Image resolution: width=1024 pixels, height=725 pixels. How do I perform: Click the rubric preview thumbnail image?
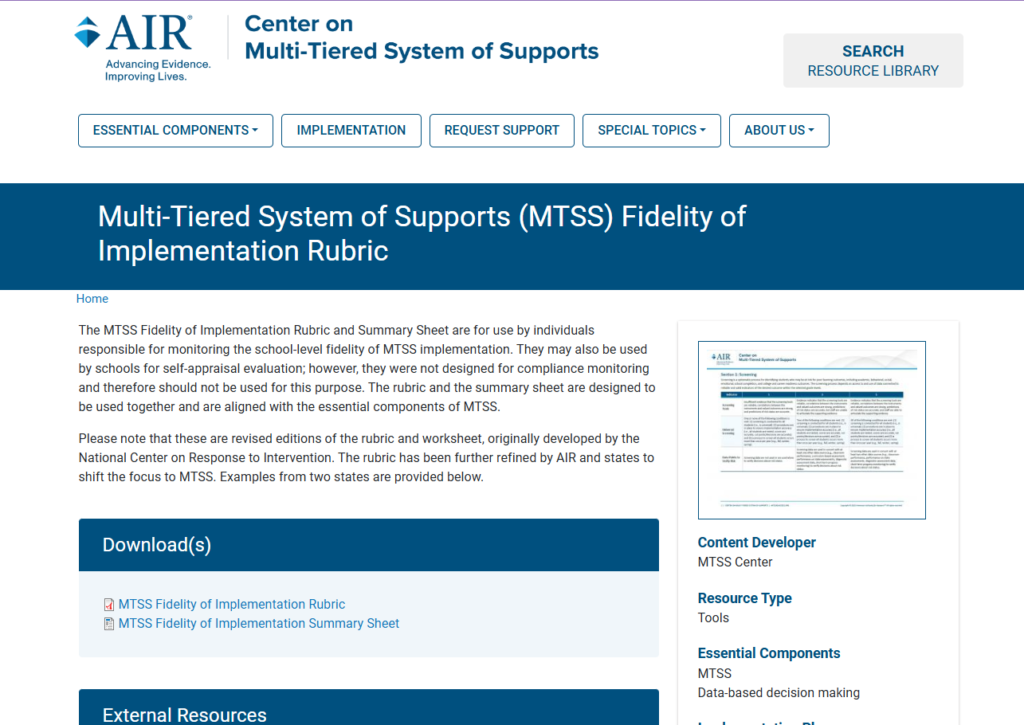[811, 430]
